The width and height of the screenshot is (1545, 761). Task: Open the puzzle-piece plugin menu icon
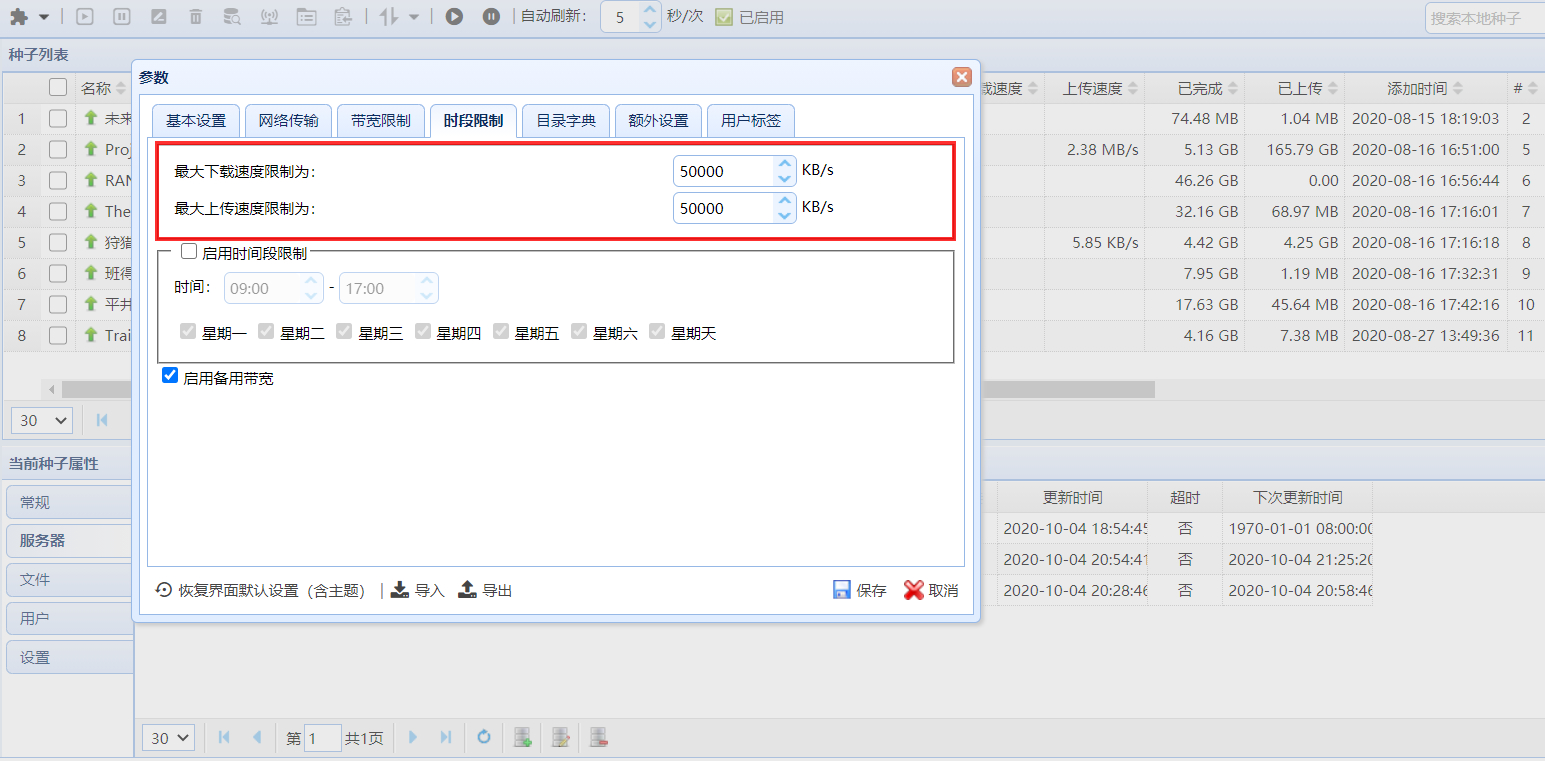coord(18,17)
